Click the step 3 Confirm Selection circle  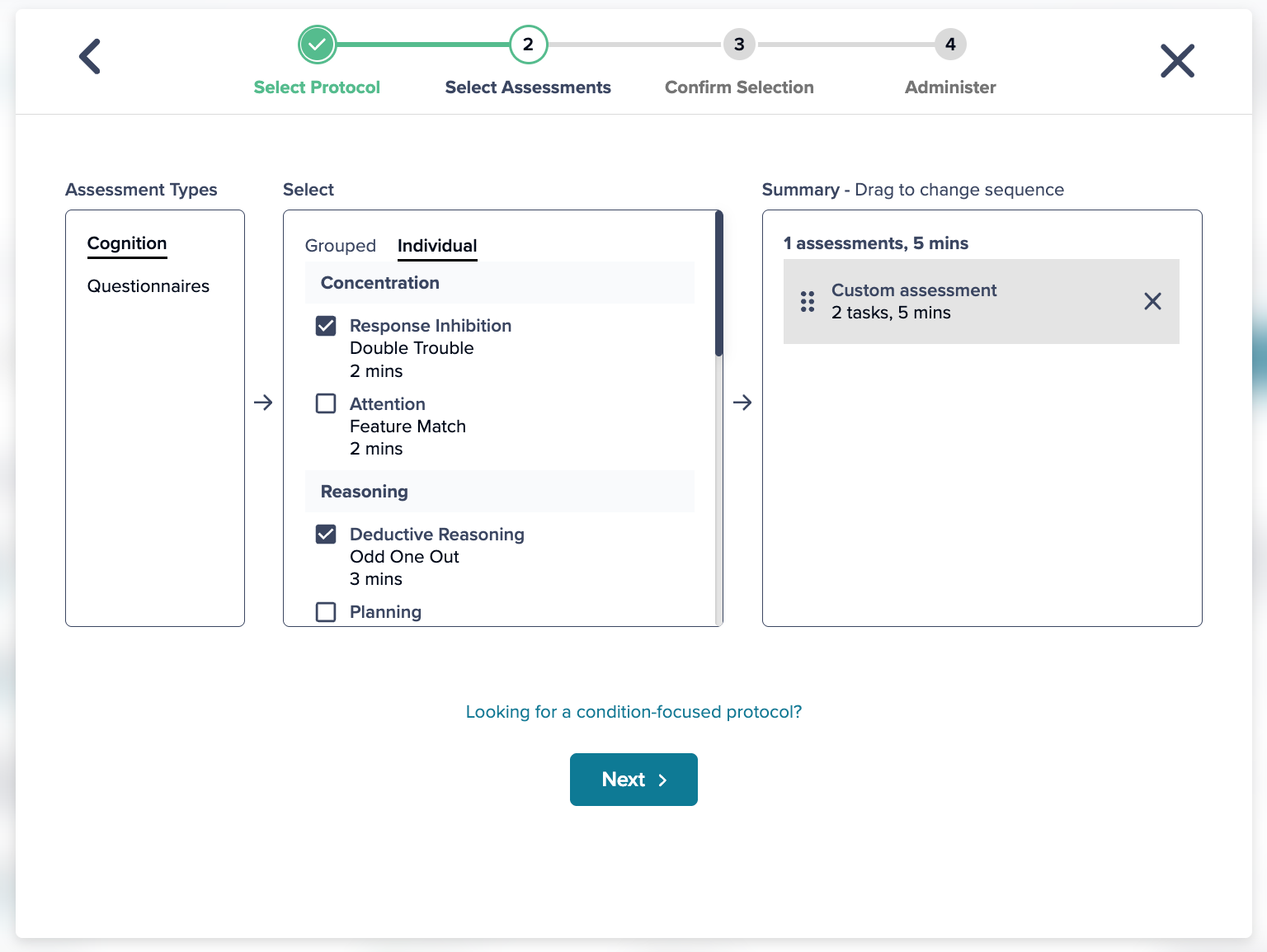(739, 45)
